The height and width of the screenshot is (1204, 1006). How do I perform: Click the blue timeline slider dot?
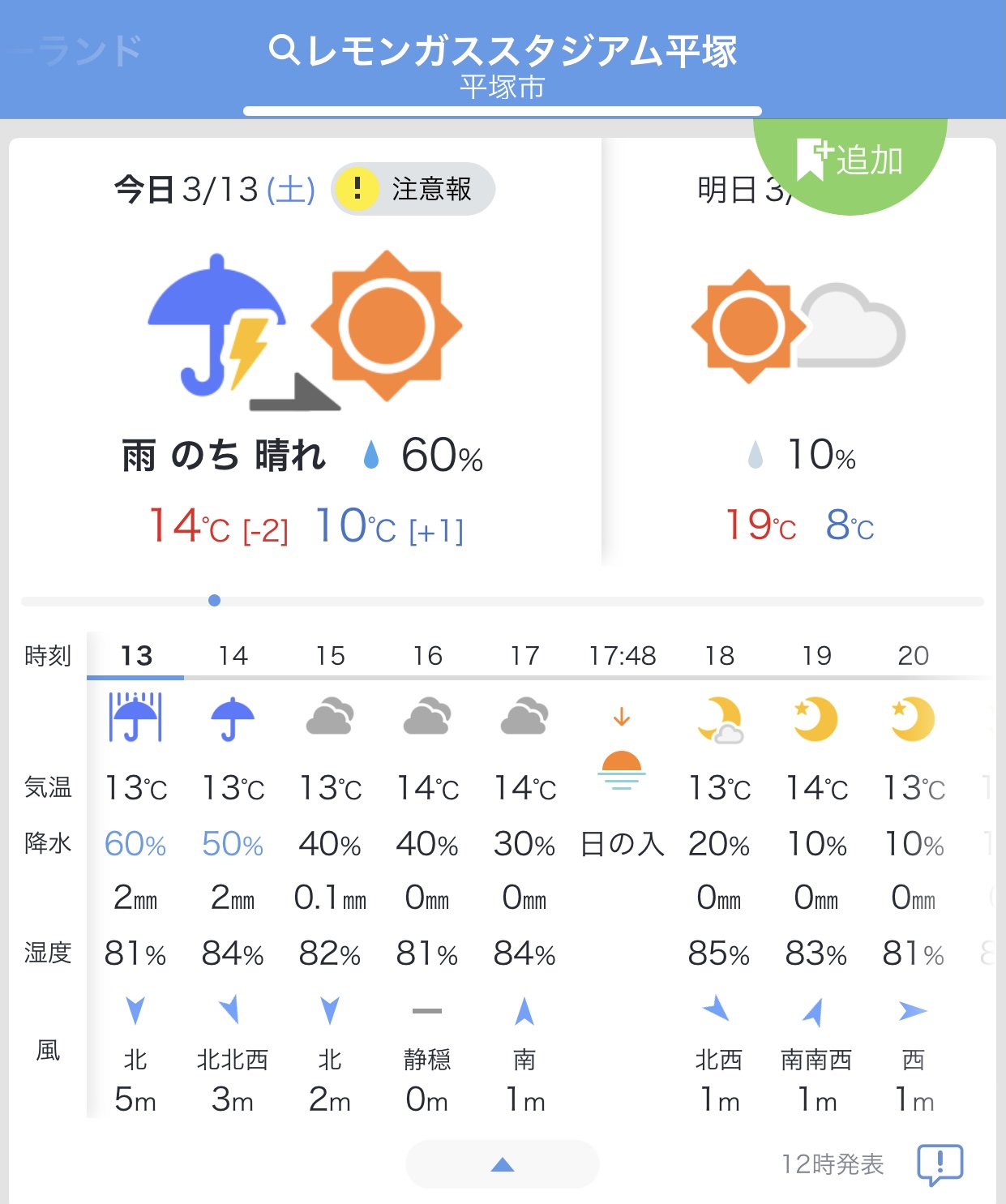click(214, 601)
